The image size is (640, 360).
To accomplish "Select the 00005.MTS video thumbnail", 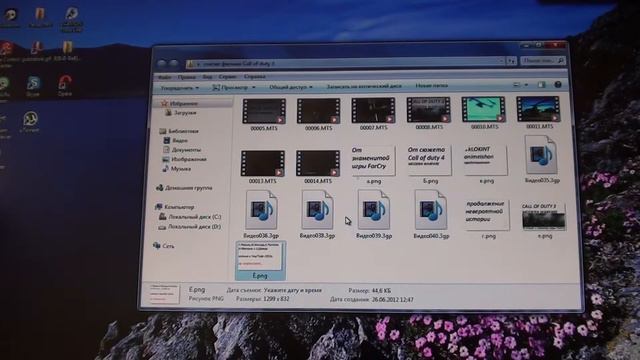I will tap(264, 111).
